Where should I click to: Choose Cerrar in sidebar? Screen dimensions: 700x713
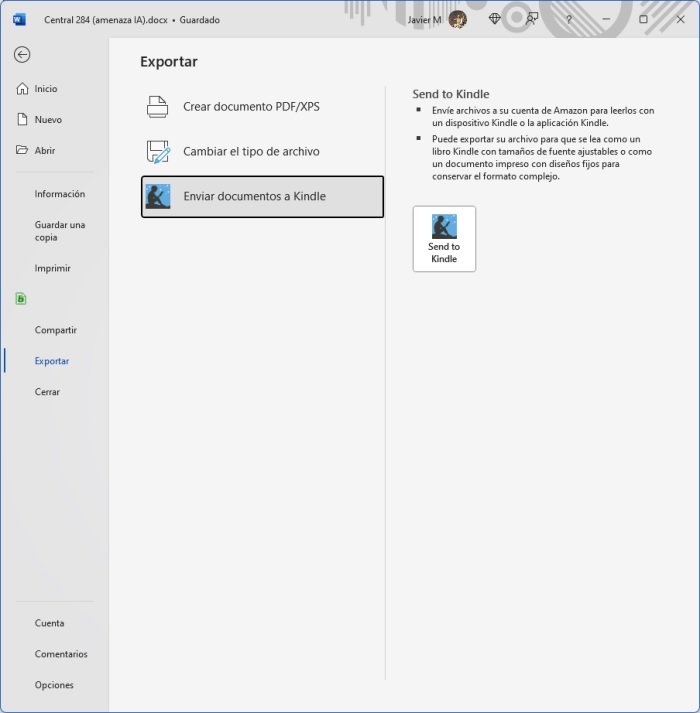tap(47, 392)
